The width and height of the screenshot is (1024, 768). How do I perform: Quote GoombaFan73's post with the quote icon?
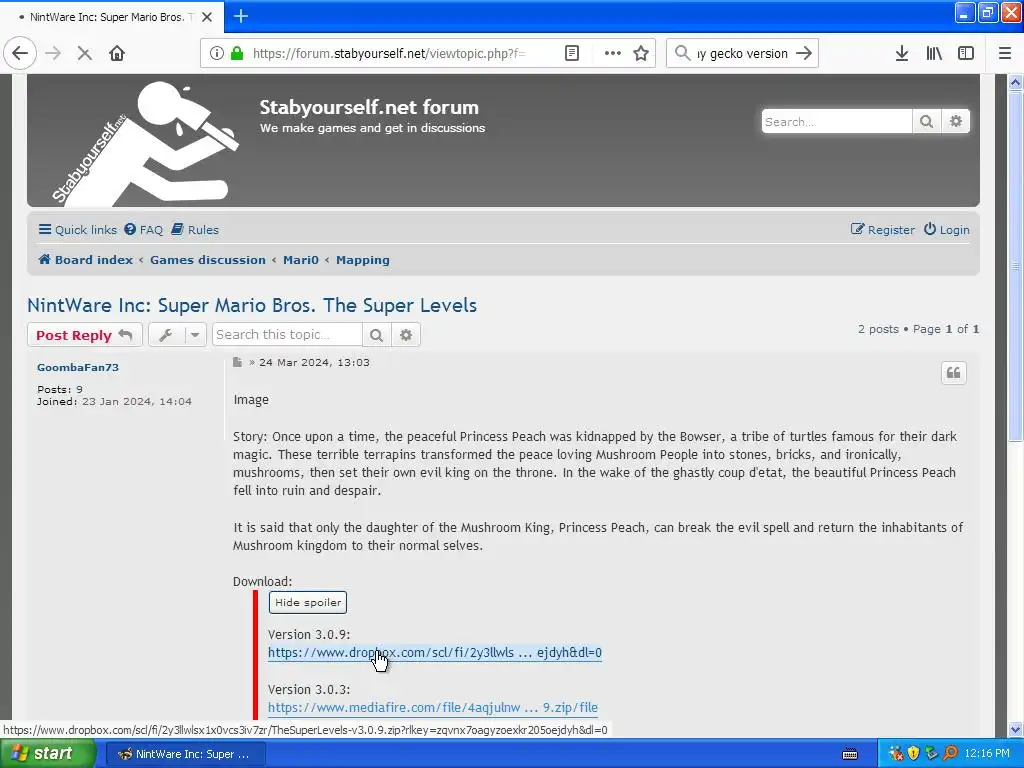[953, 373]
